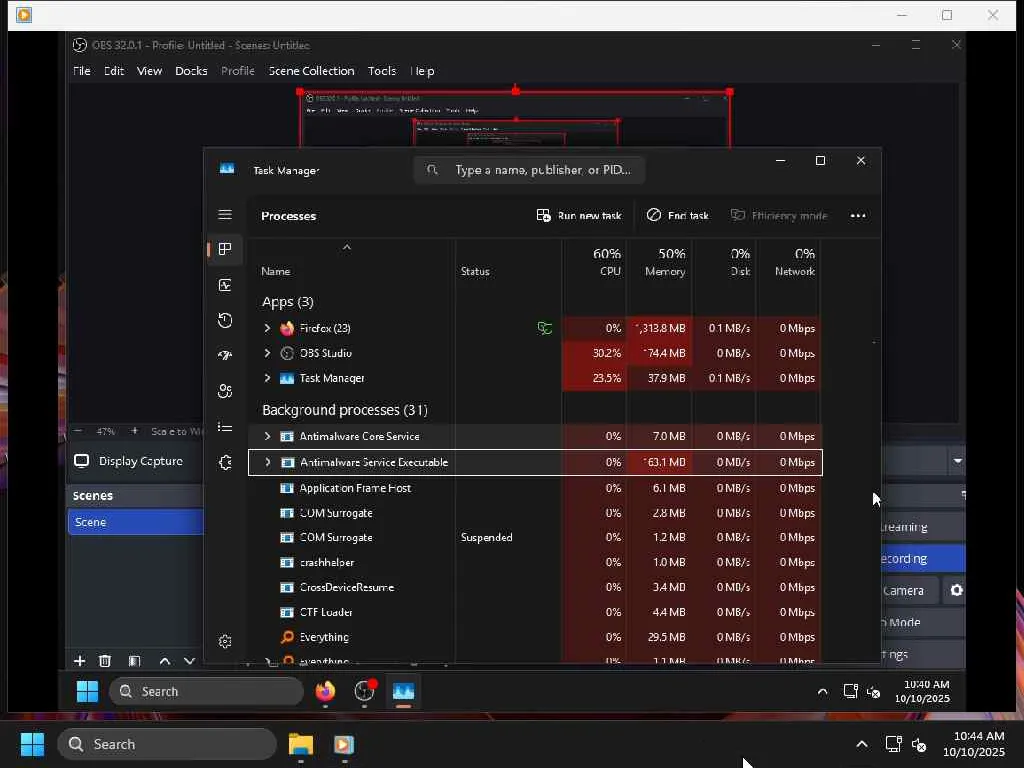Select crashhelper process row
1024x768 pixels.
535,562
